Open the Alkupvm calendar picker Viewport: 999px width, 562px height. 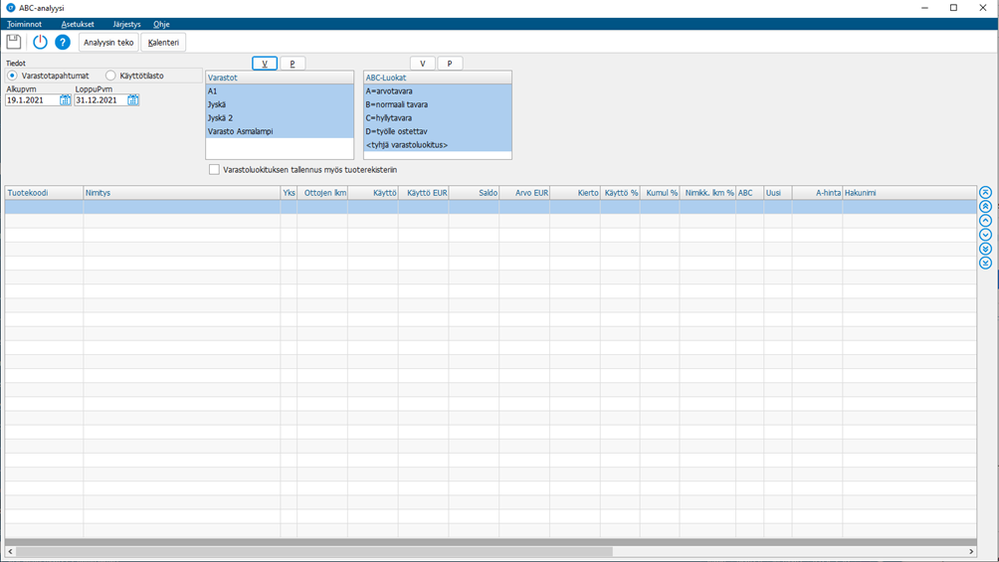[x=65, y=100]
